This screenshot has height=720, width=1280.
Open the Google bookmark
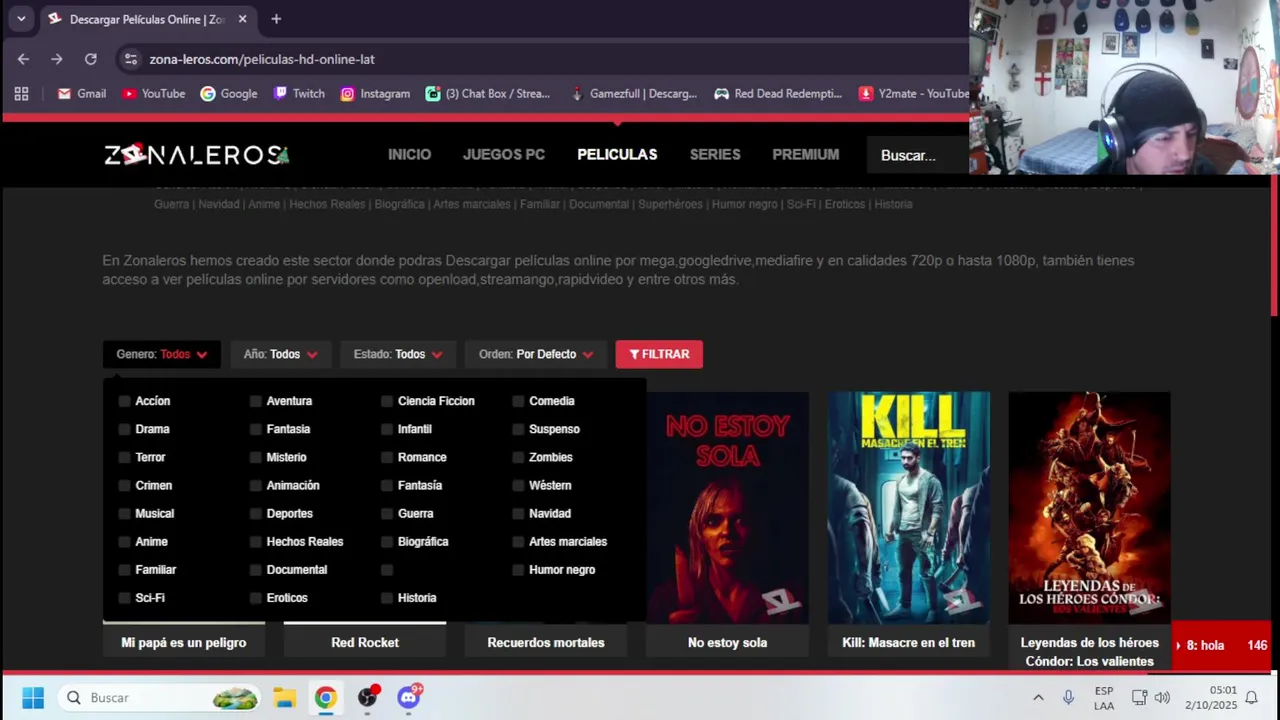point(228,93)
